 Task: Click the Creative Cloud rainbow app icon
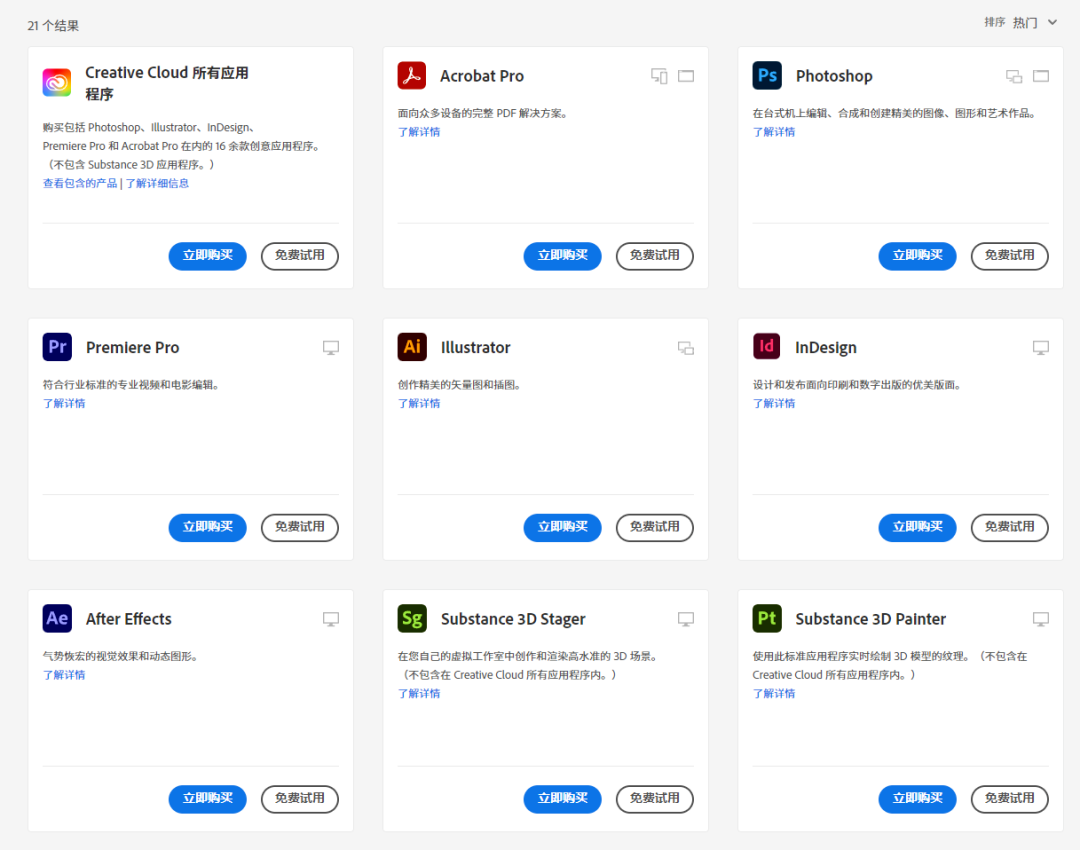tap(57, 83)
